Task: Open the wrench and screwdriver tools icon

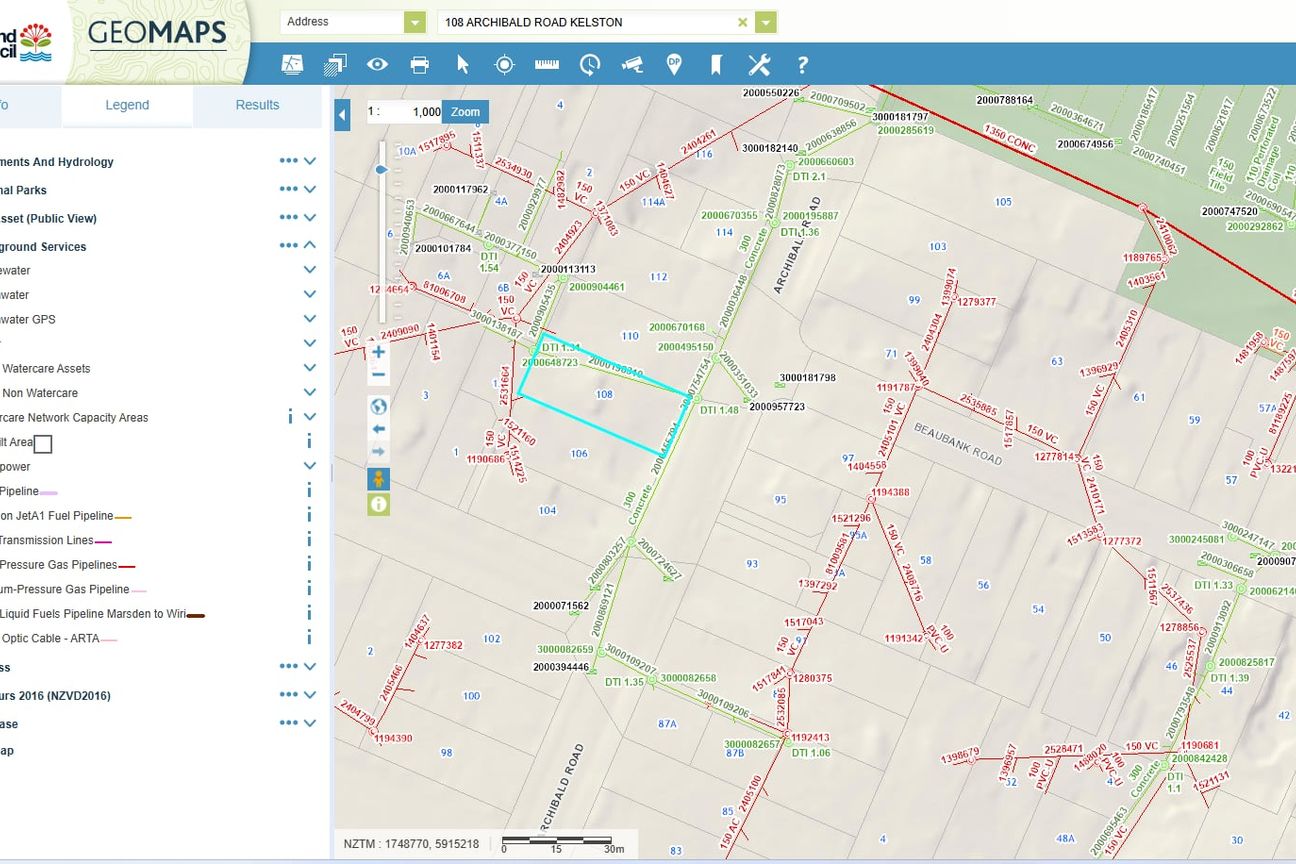Action: pos(759,65)
